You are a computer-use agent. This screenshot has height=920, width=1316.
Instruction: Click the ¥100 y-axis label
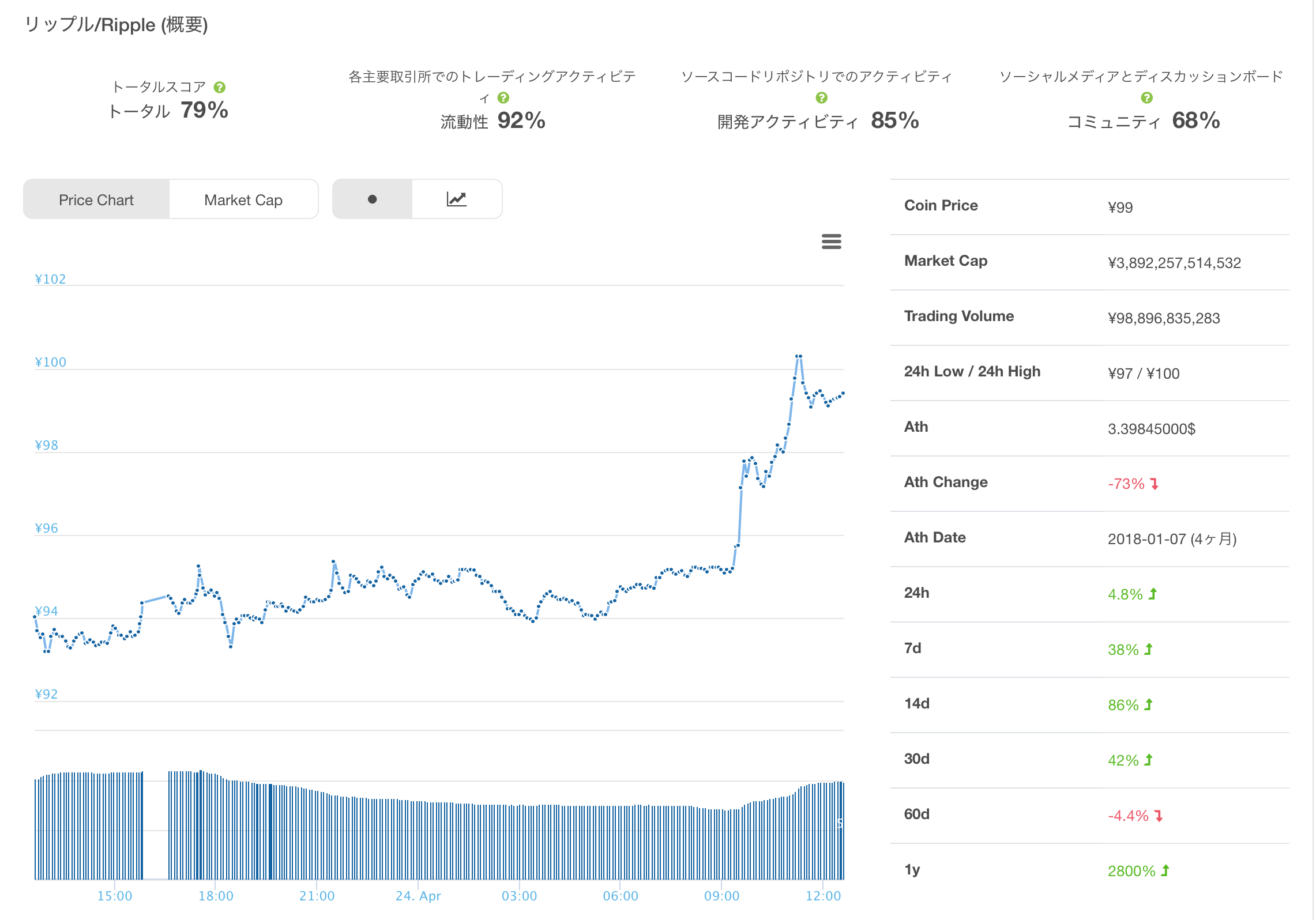pyautogui.click(x=50, y=362)
